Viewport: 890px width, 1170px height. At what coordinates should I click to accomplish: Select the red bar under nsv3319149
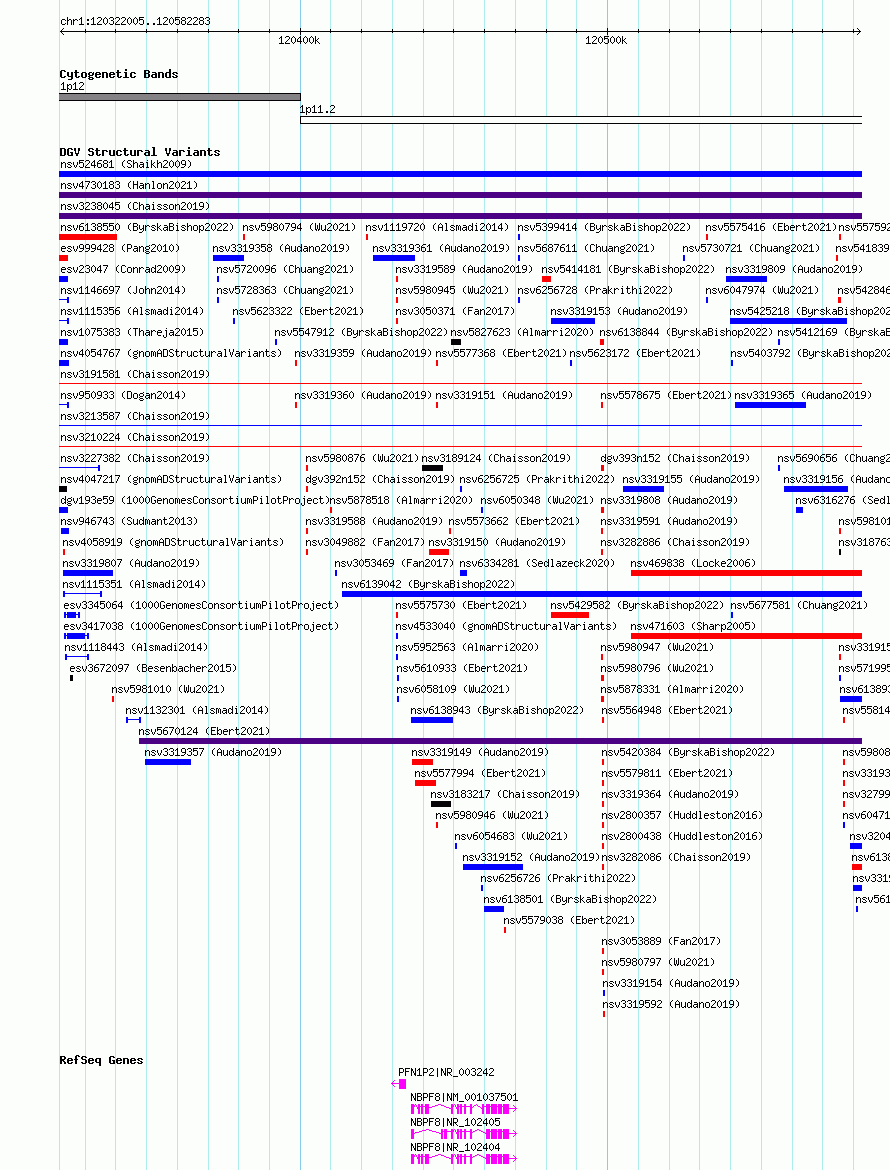click(422, 762)
